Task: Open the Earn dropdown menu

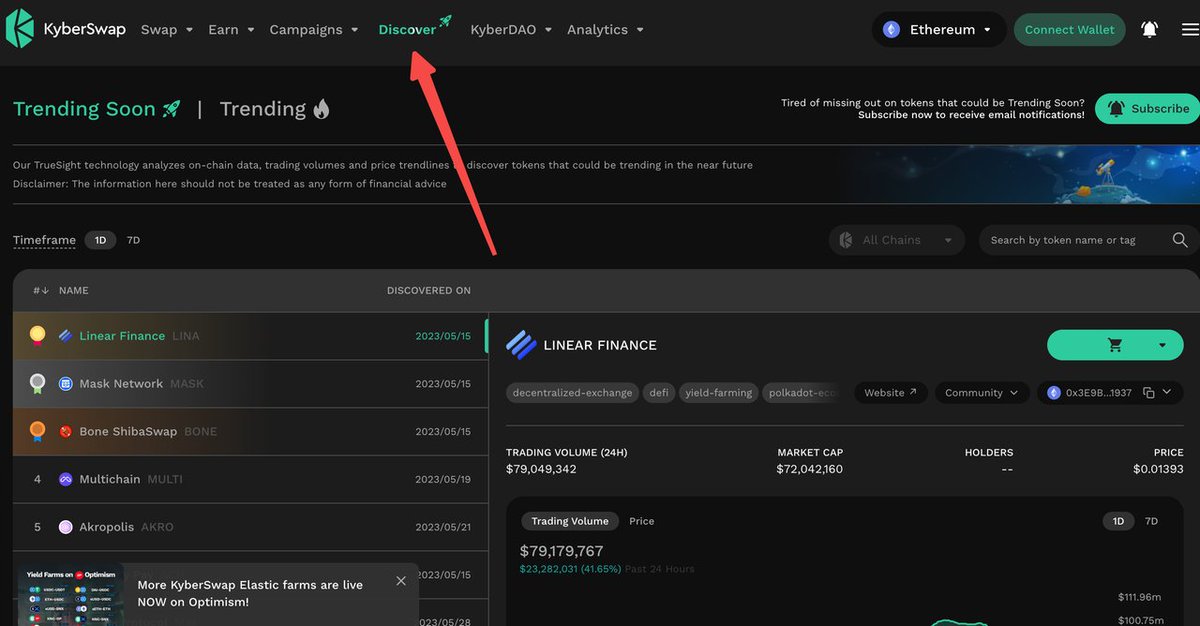Action: [231, 30]
